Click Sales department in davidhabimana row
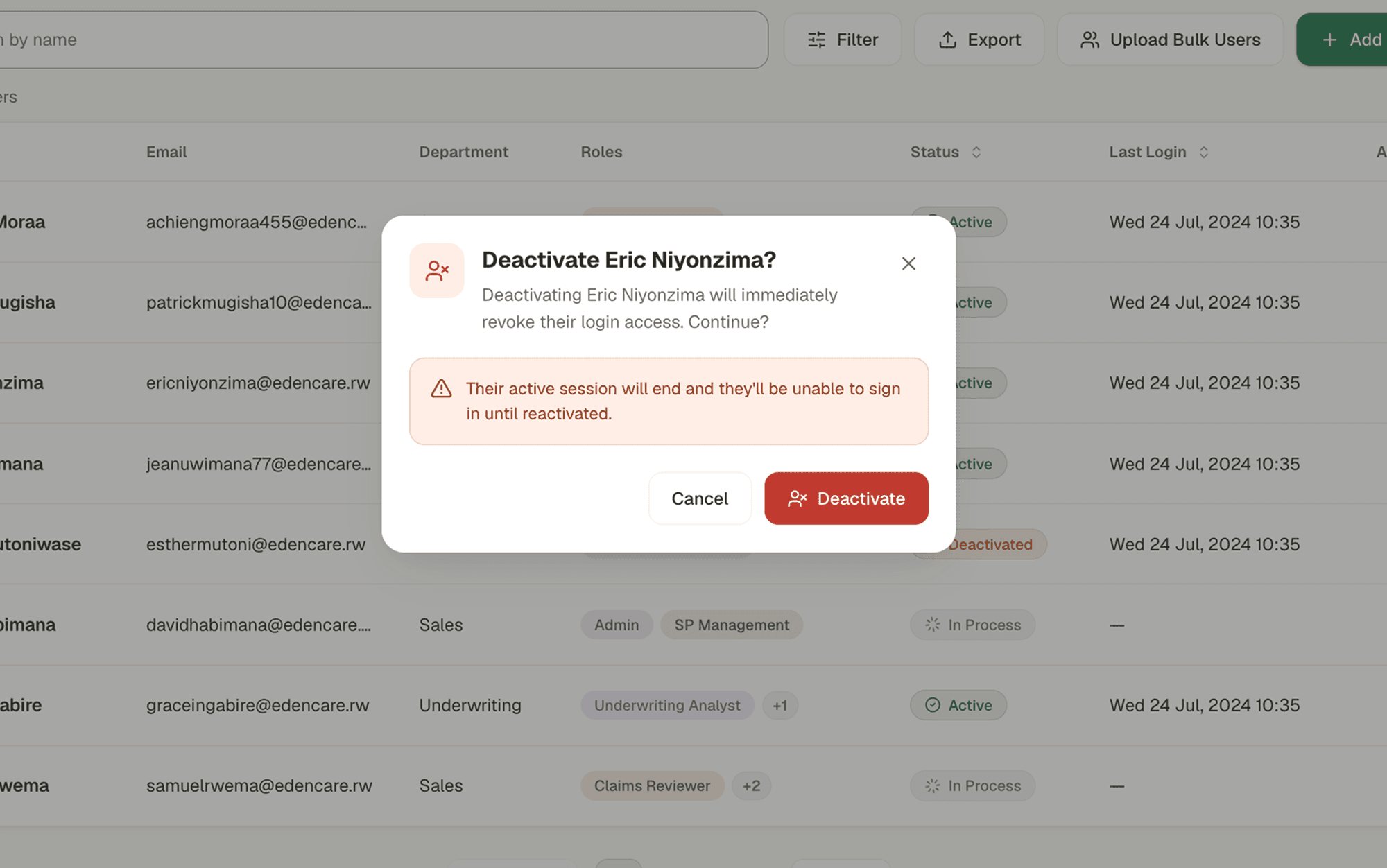 (x=441, y=625)
